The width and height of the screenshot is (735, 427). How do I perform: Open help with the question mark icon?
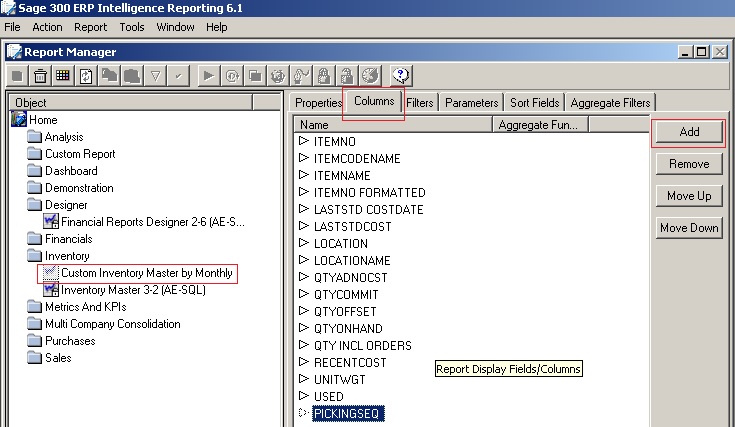point(401,75)
